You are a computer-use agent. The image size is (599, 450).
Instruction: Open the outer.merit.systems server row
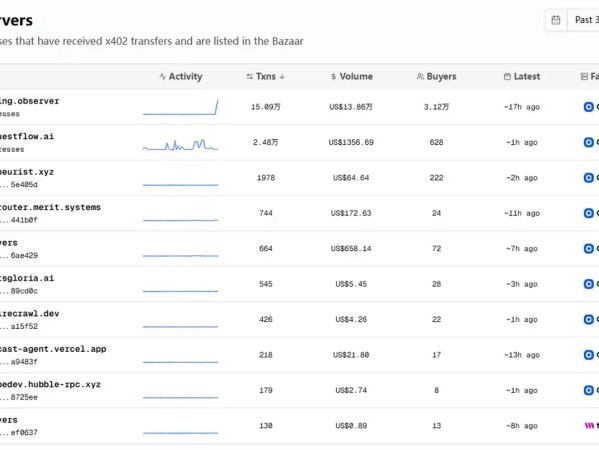tap(300, 213)
